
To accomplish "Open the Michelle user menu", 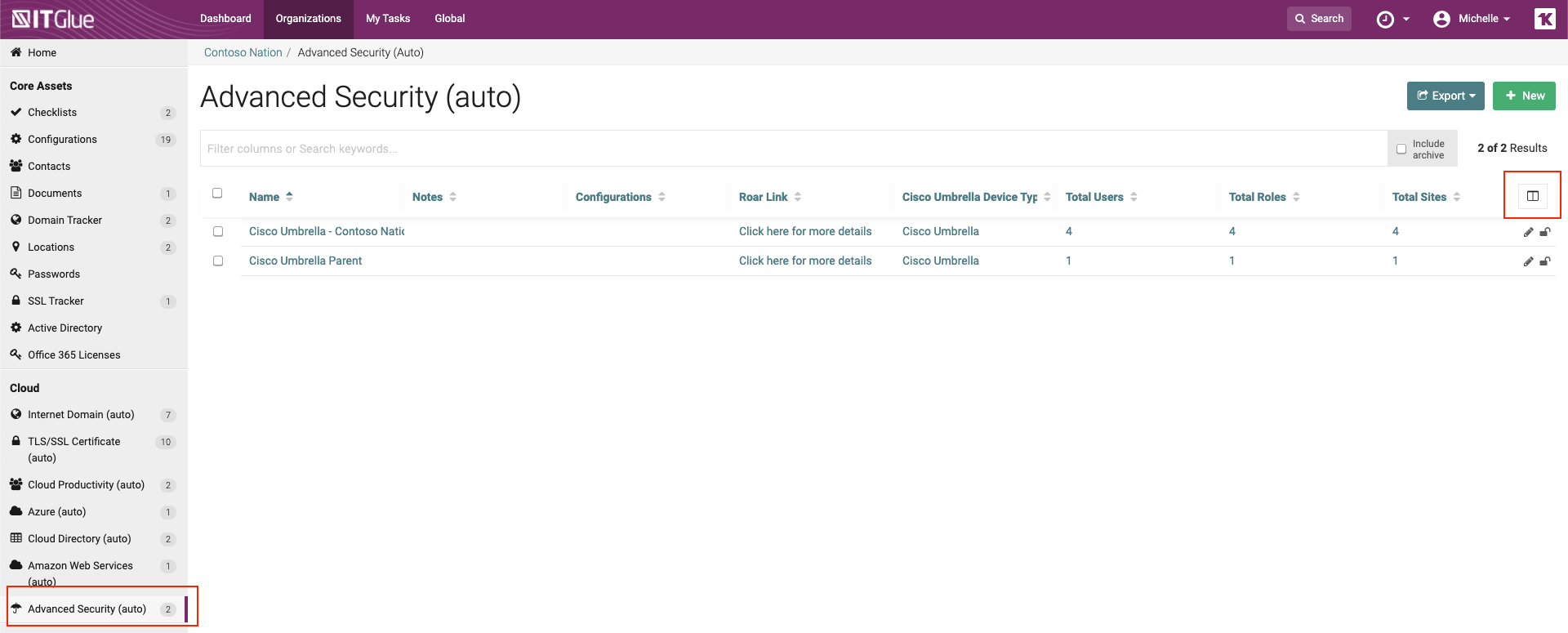I will (x=1472, y=19).
